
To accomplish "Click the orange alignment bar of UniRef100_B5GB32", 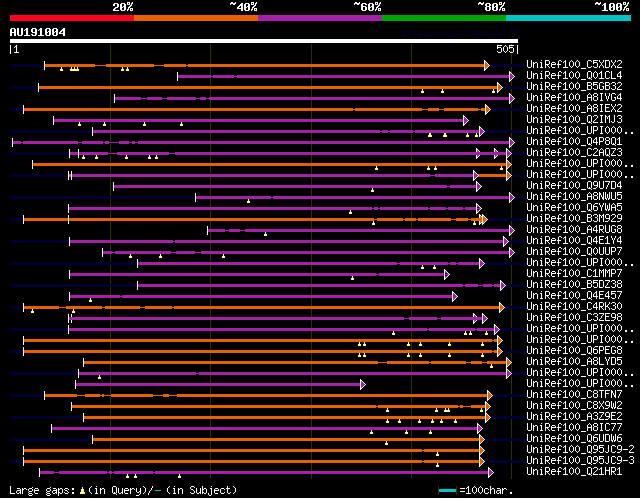I will tap(269, 87).
